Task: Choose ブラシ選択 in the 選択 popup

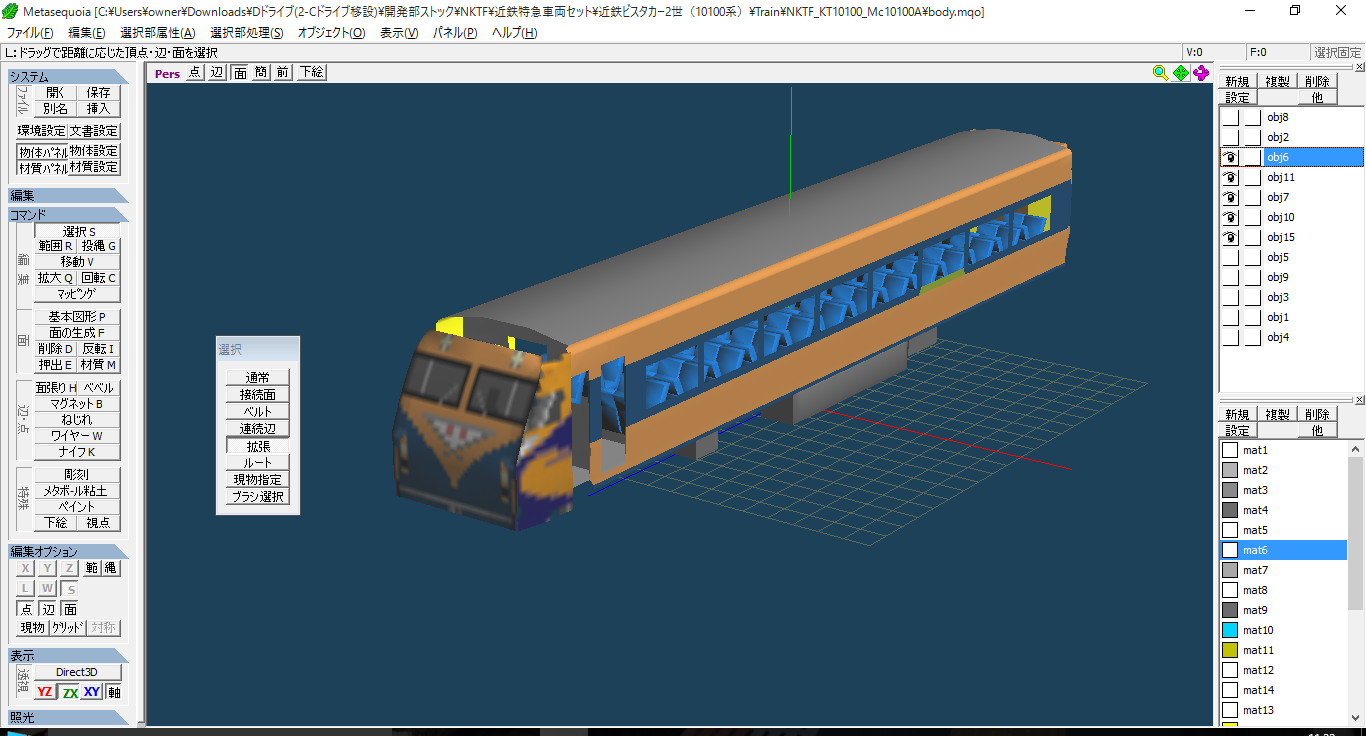Action: [x=258, y=497]
